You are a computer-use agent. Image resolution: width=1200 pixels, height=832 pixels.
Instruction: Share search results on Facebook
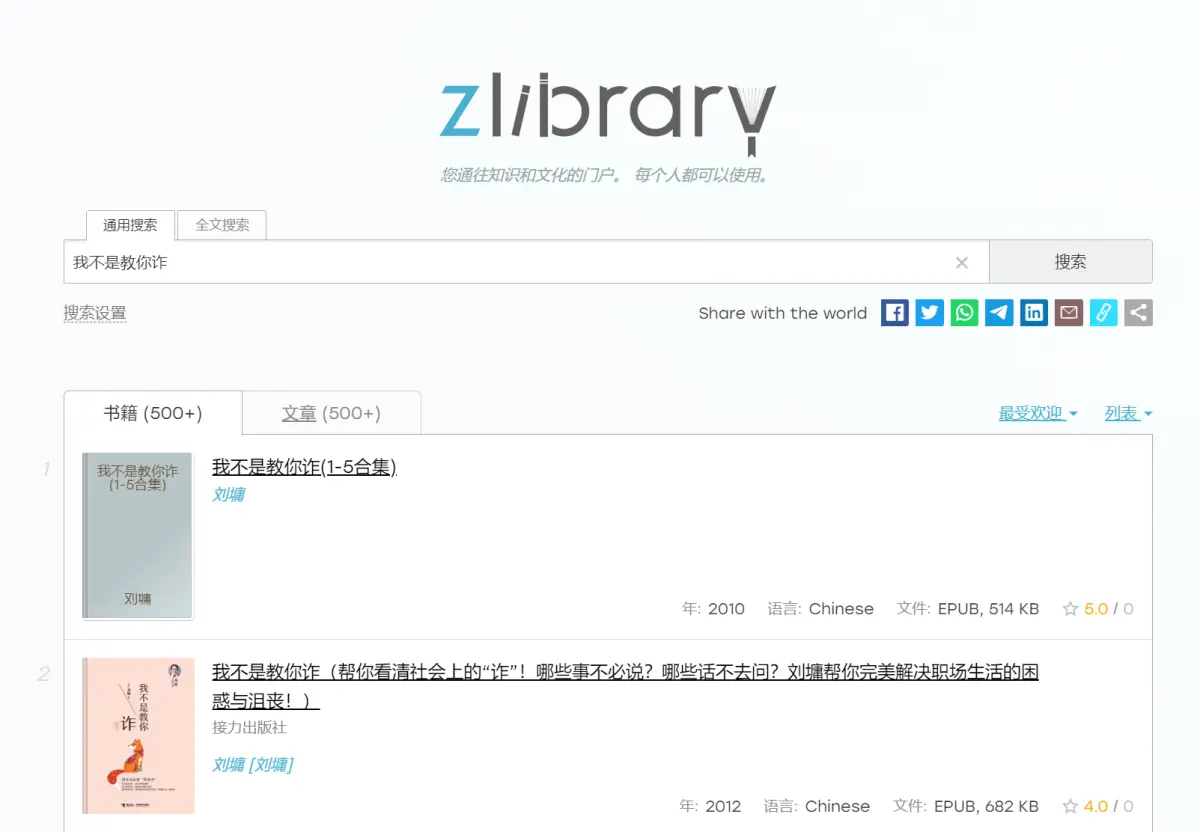click(x=894, y=312)
